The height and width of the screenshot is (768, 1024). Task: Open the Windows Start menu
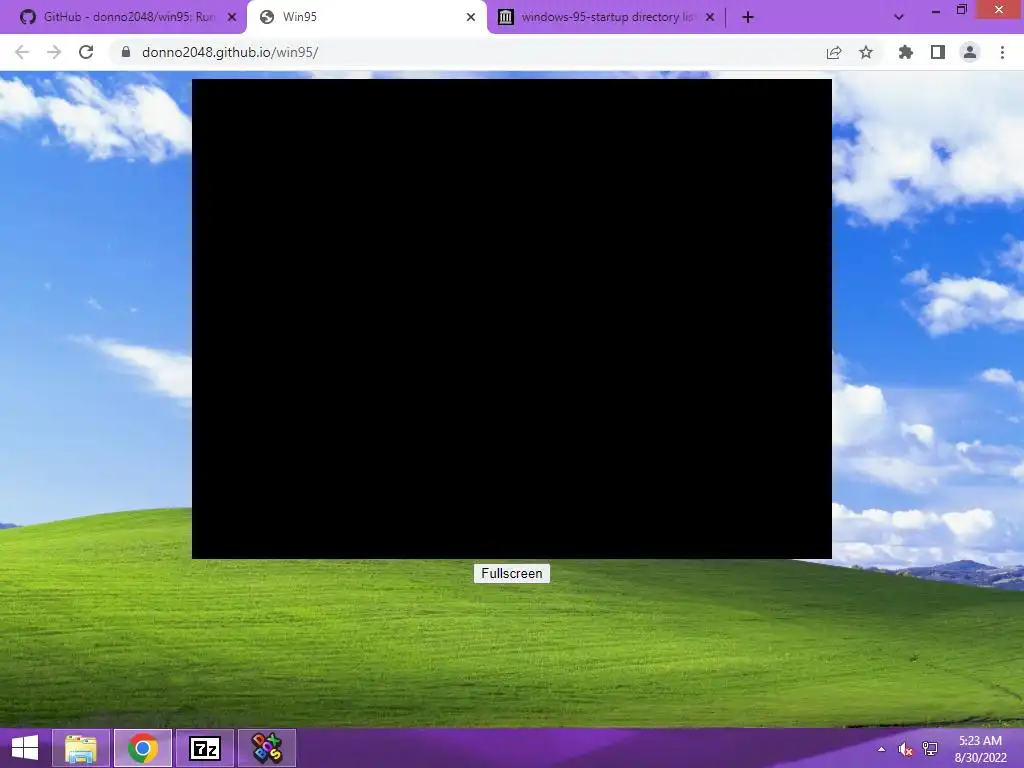(25, 748)
